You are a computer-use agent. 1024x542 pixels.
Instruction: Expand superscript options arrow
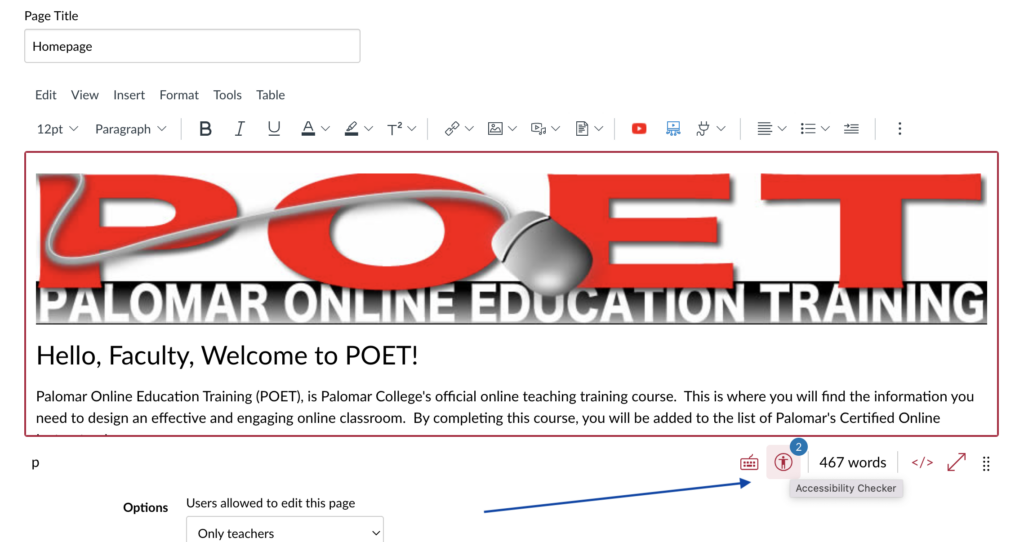pos(411,129)
